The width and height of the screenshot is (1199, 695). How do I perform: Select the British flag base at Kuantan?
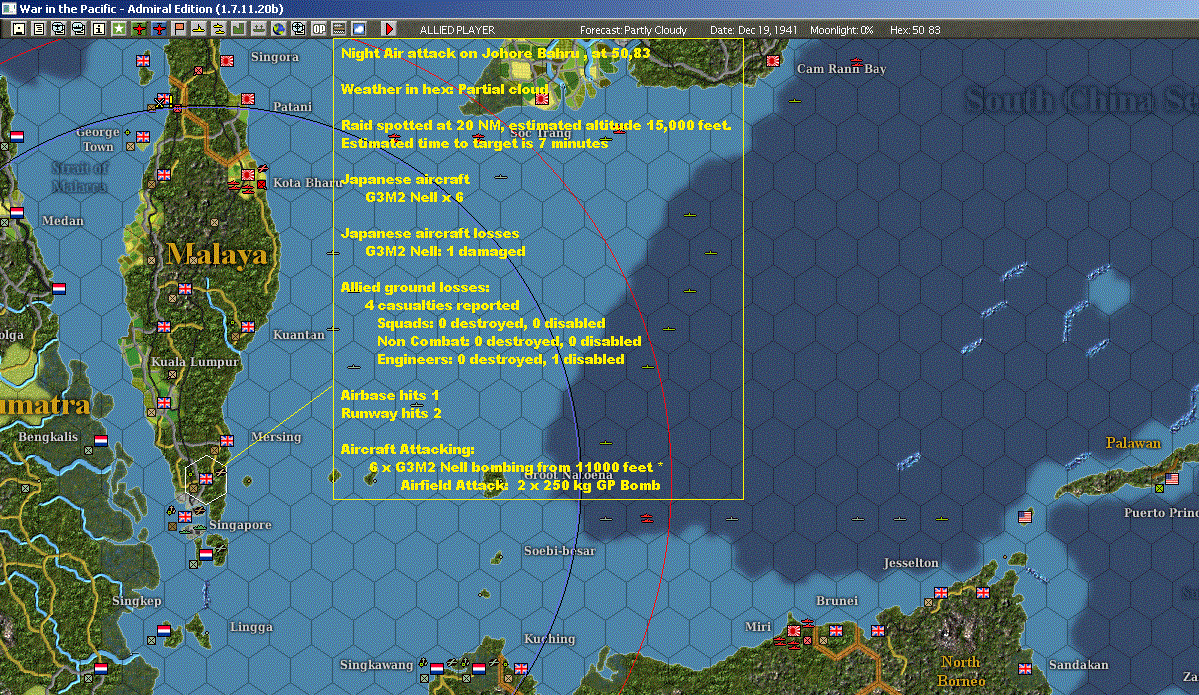pyautogui.click(x=248, y=326)
